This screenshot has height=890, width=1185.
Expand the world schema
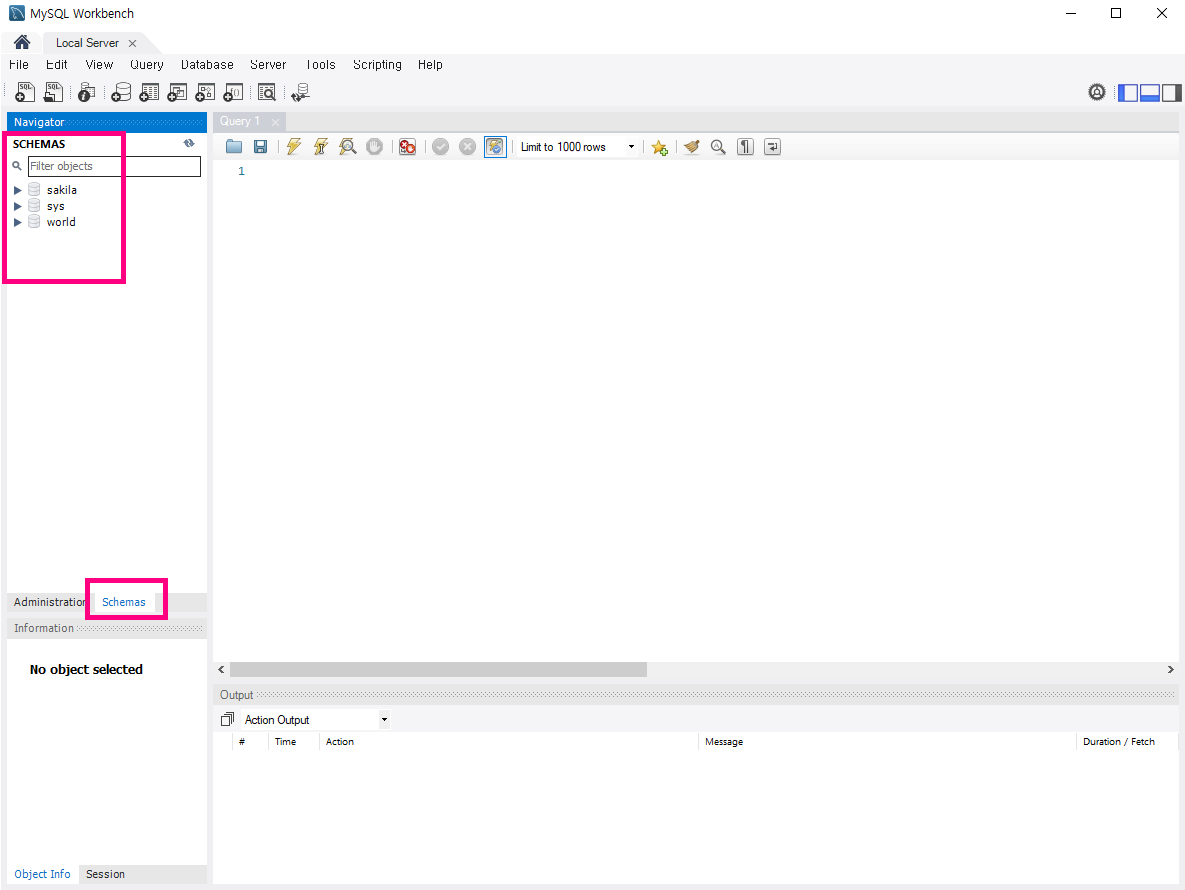coord(17,222)
